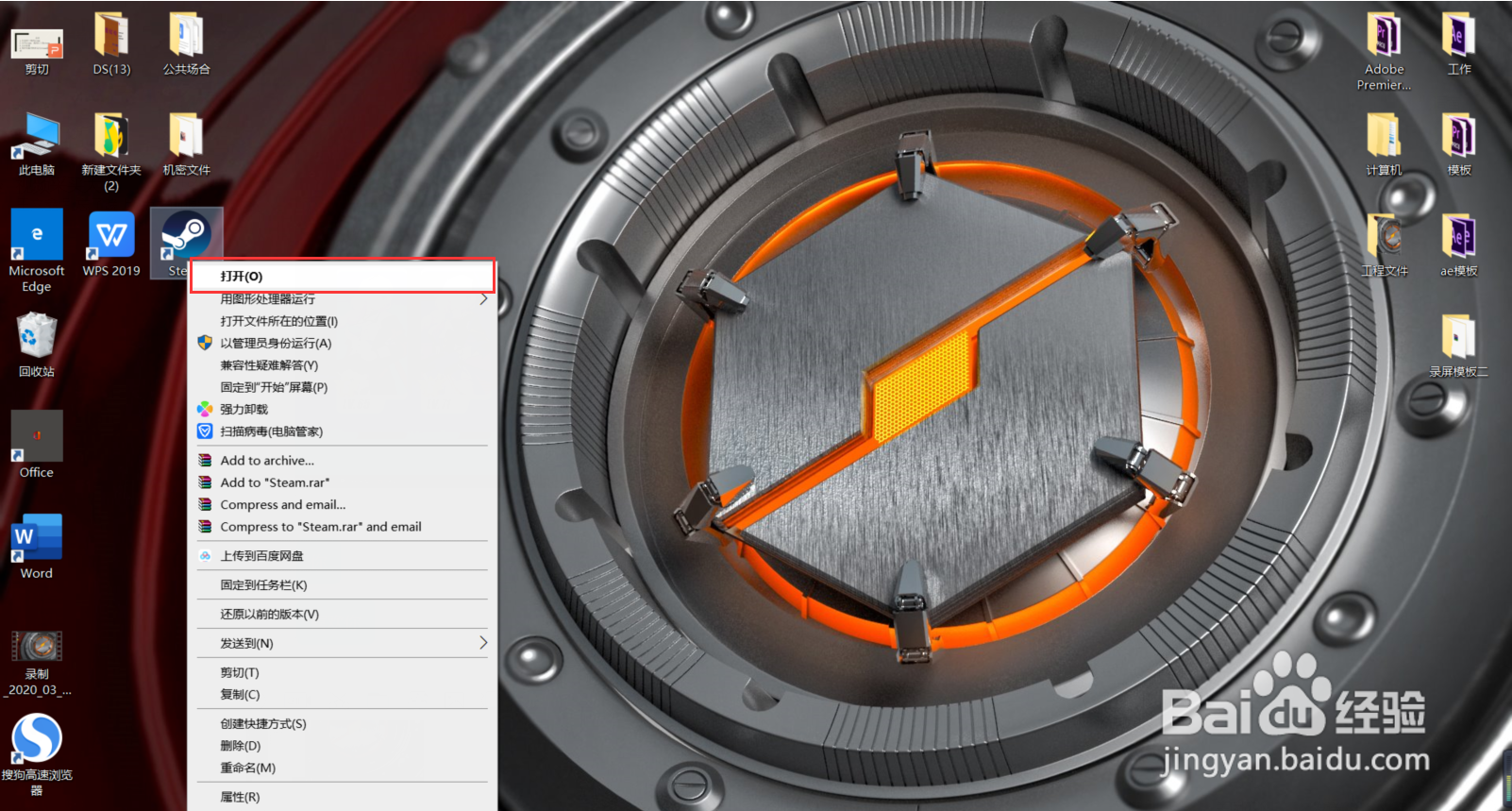Expand 用图形处理器运行 submenu
This screenshot has width=1512, height=811.
[343, 298]
